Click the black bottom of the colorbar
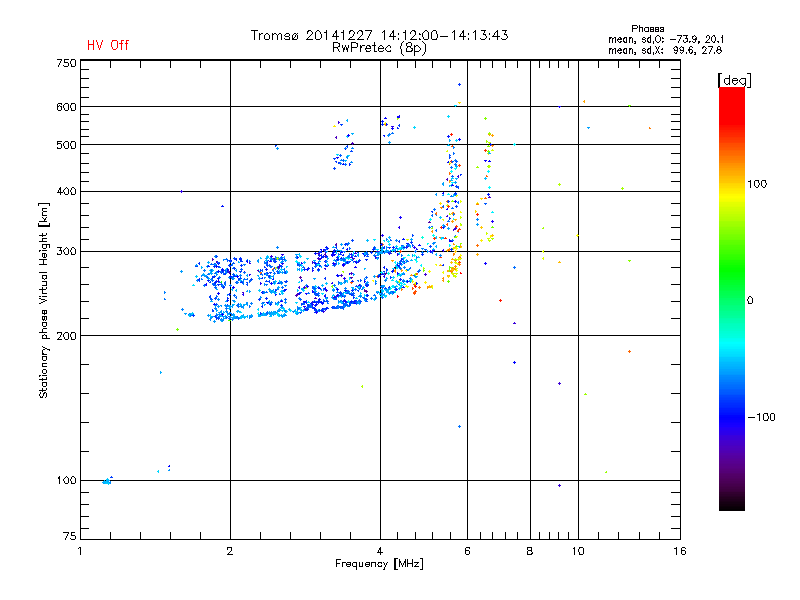The width and height of the screenshot is (800, 600). [732, 503]
